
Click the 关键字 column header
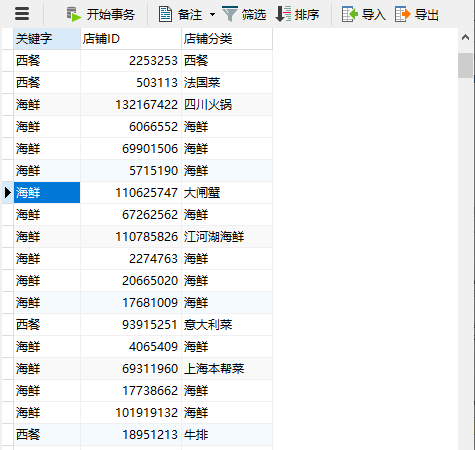click(47, 39)
